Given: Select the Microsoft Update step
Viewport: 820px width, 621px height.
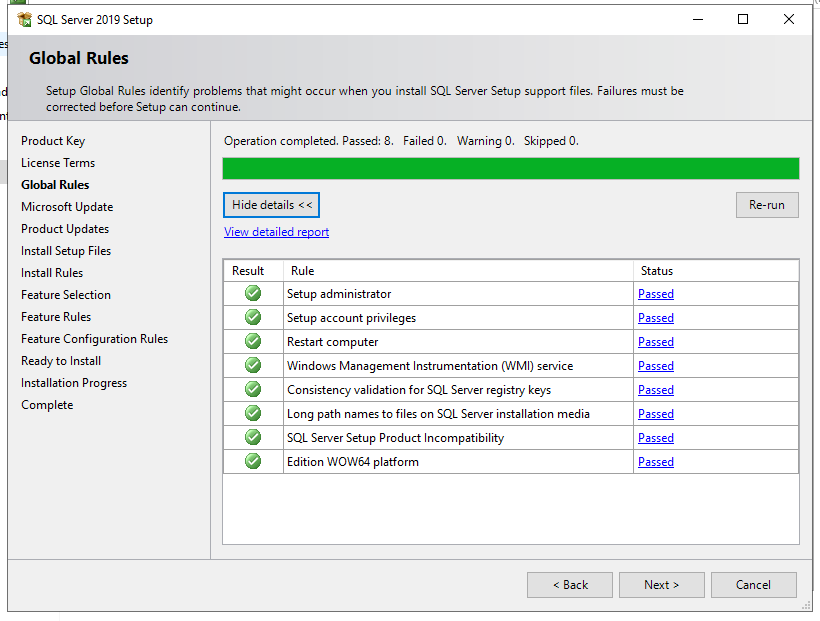Looking at the screenshot, I should click(67, 207).
